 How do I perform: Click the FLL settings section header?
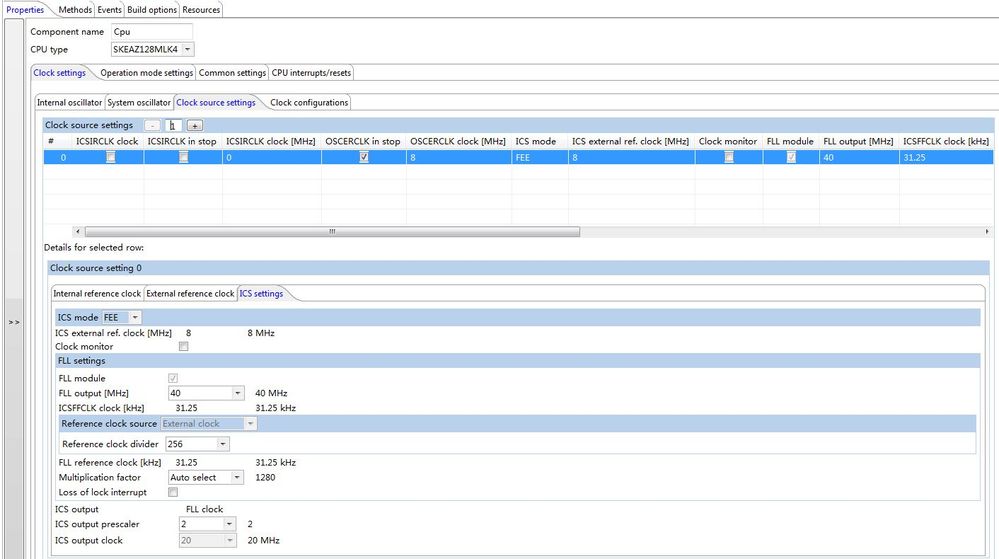click(x=517, y=361)
